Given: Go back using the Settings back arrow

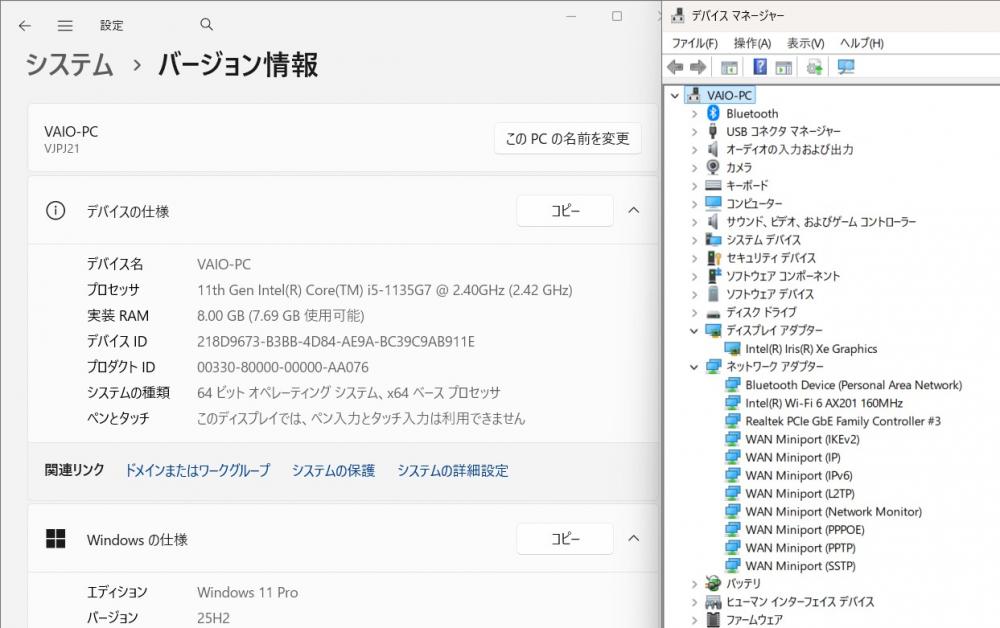Looking at the screenshot, I should point(25,25).
